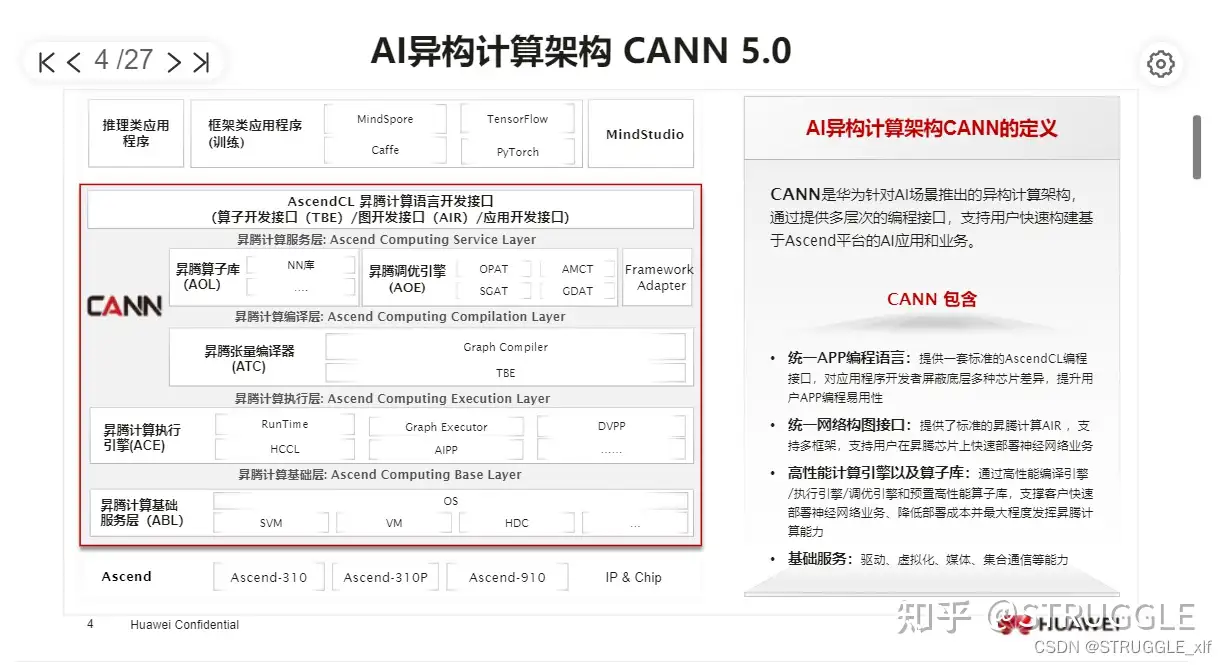This screenshot has width=1227, height=665.
Task: Click the PyTorch box
Action: 517,151
